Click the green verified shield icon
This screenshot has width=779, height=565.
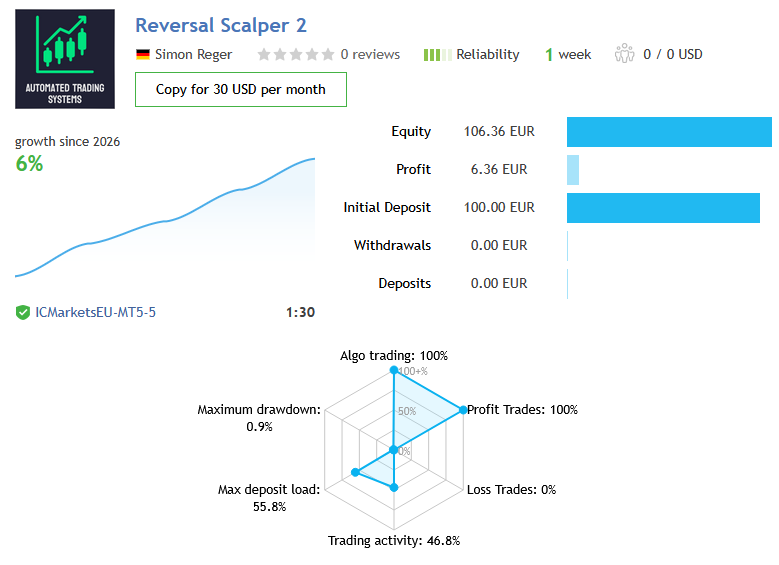pyautogui.click(x=23, y=313)
